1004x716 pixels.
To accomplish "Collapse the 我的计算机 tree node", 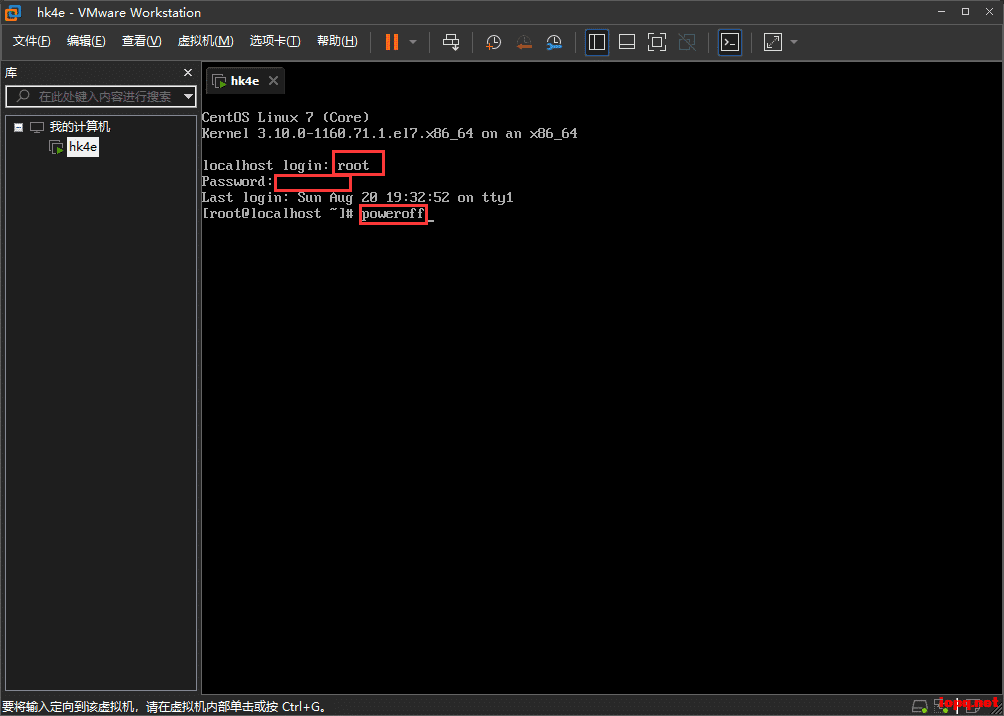I will click(17, 126).
